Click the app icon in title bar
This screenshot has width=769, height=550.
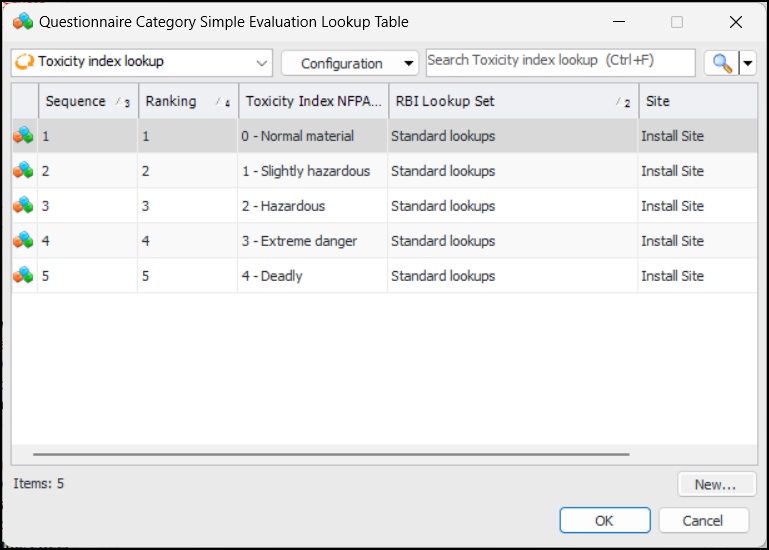(23, 22)
